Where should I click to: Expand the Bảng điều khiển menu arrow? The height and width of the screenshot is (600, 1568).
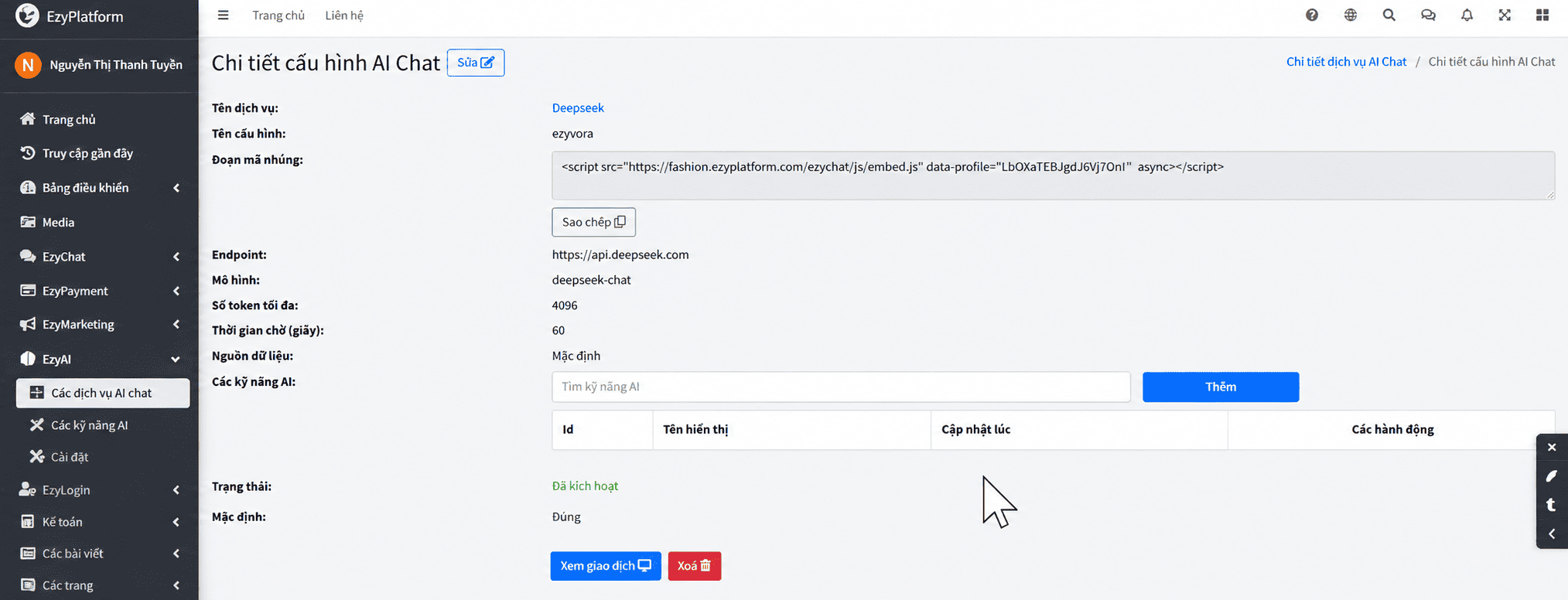pos(176,188)
